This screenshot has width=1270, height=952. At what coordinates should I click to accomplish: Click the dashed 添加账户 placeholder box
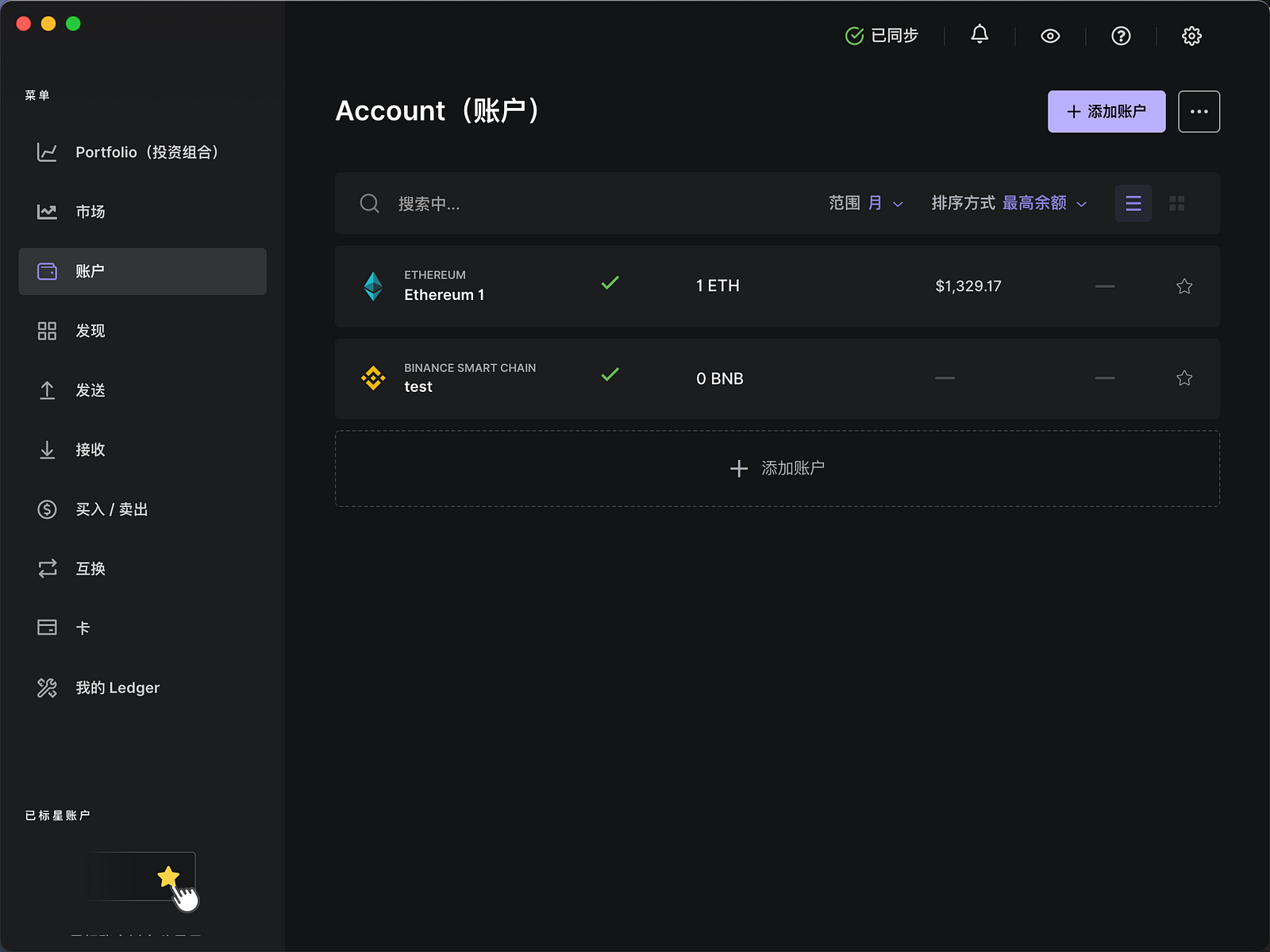pyautogui.click(x=777, y=469)
